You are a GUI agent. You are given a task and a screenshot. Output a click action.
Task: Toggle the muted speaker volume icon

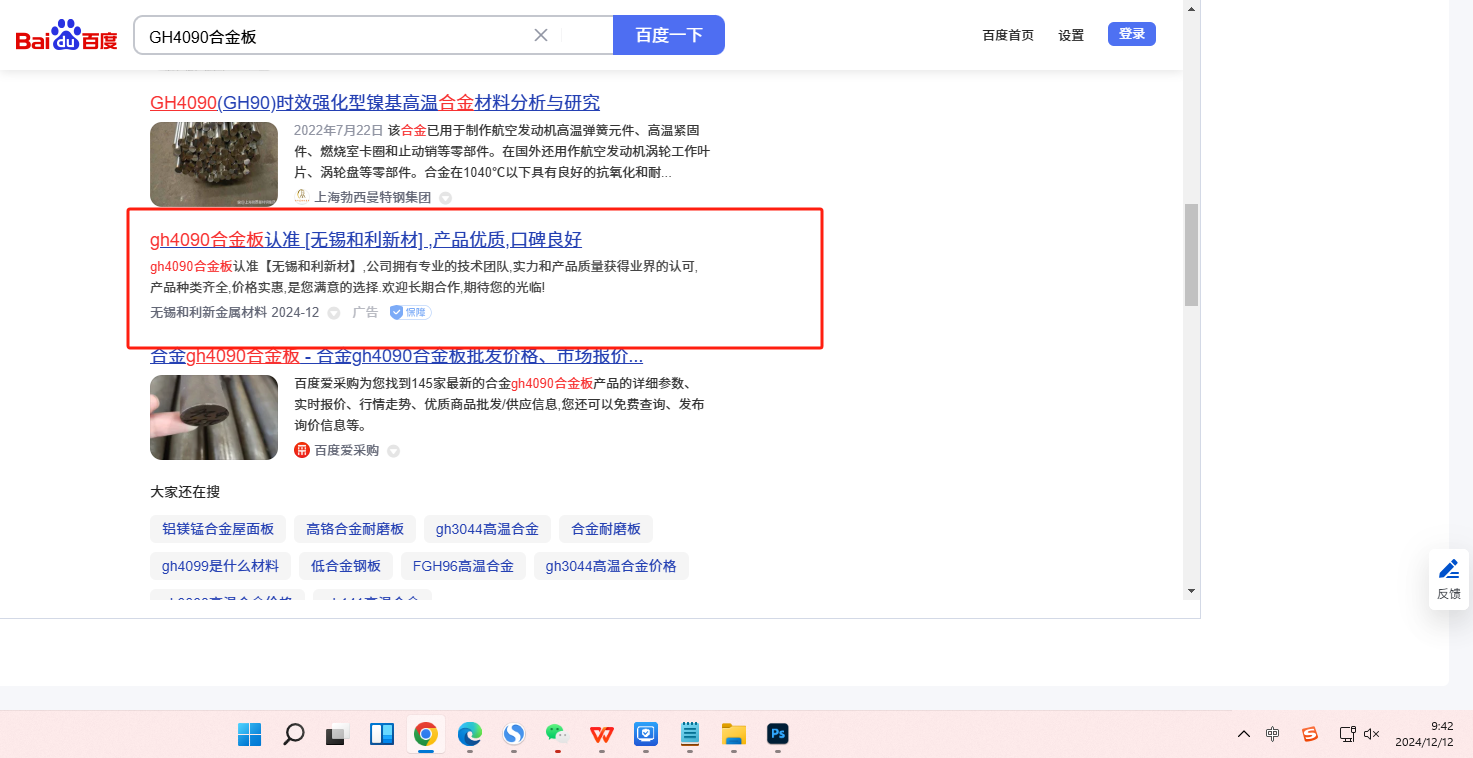click(x=1372, y=734)
